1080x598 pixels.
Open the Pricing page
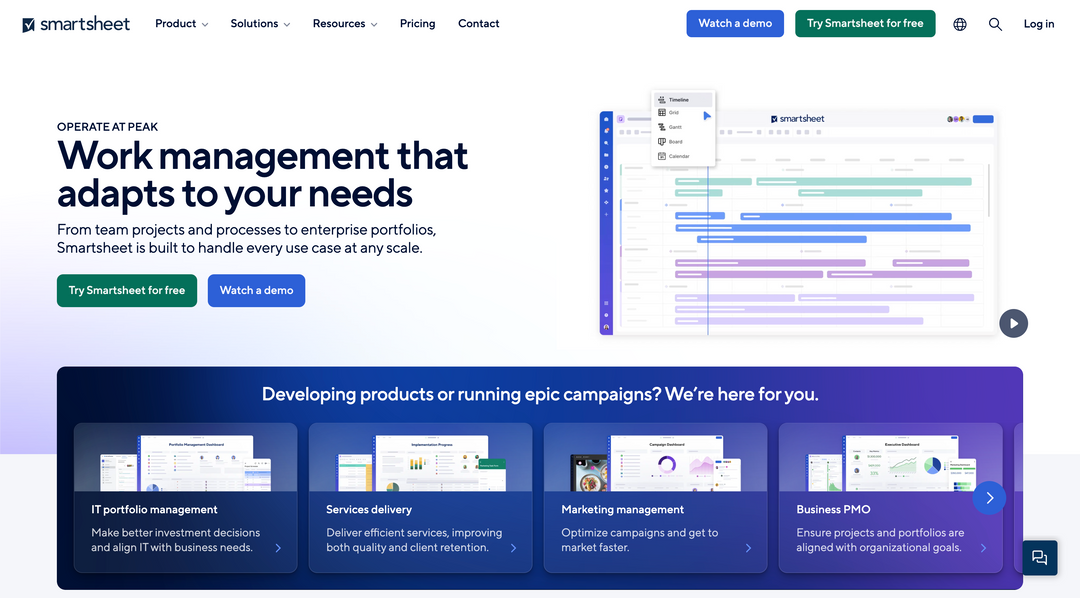[x=417, y=23]
